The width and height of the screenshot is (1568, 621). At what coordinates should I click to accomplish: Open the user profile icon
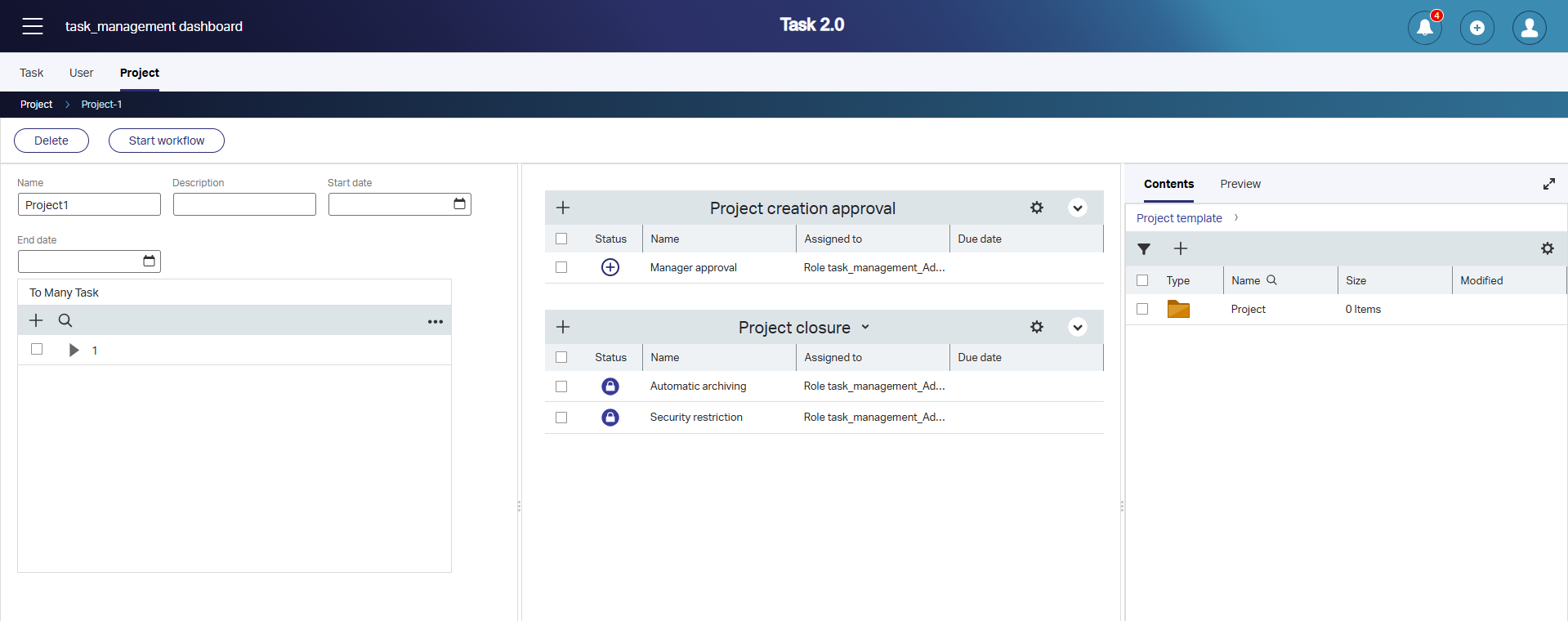1529,28
